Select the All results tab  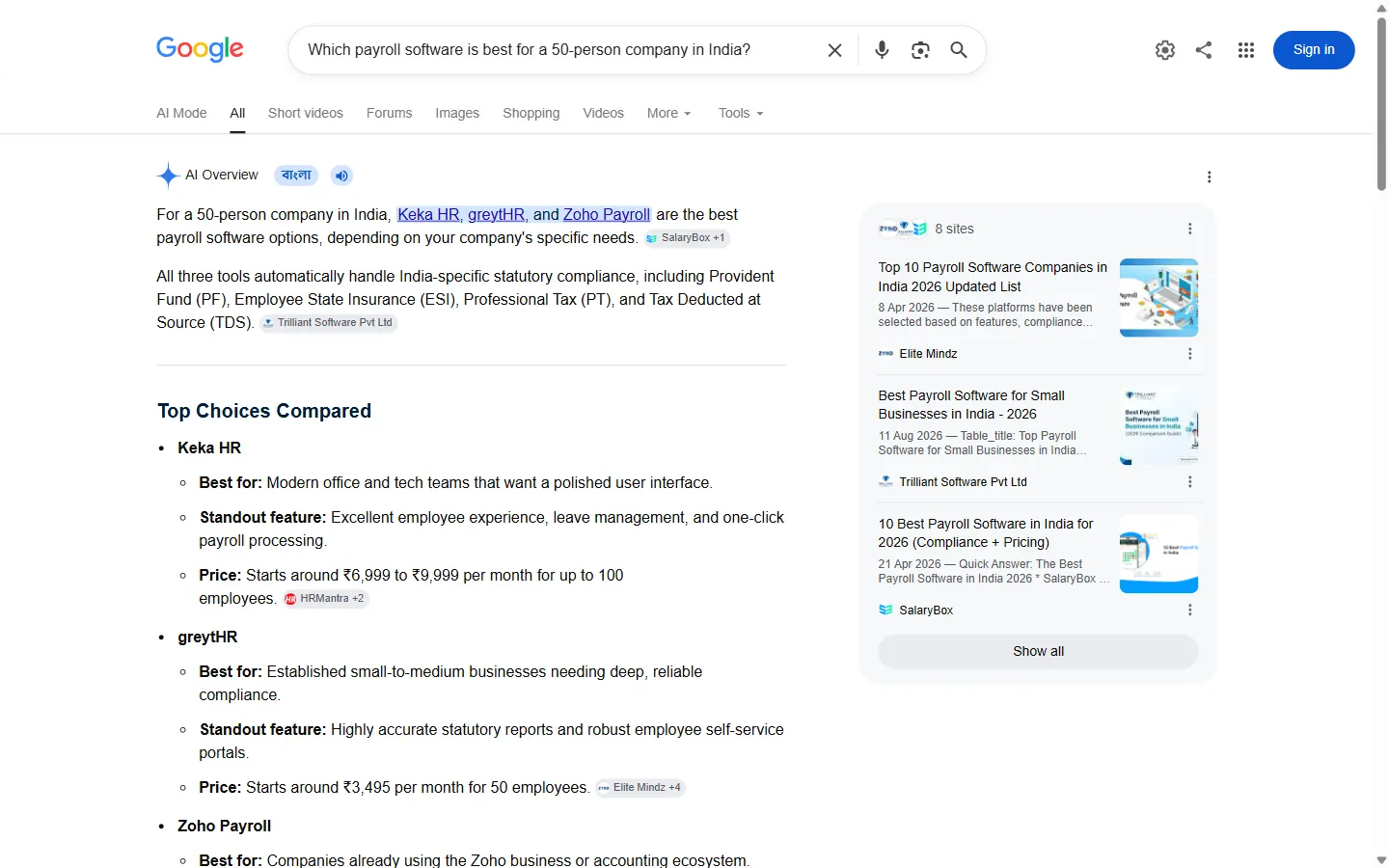point(237,113)
